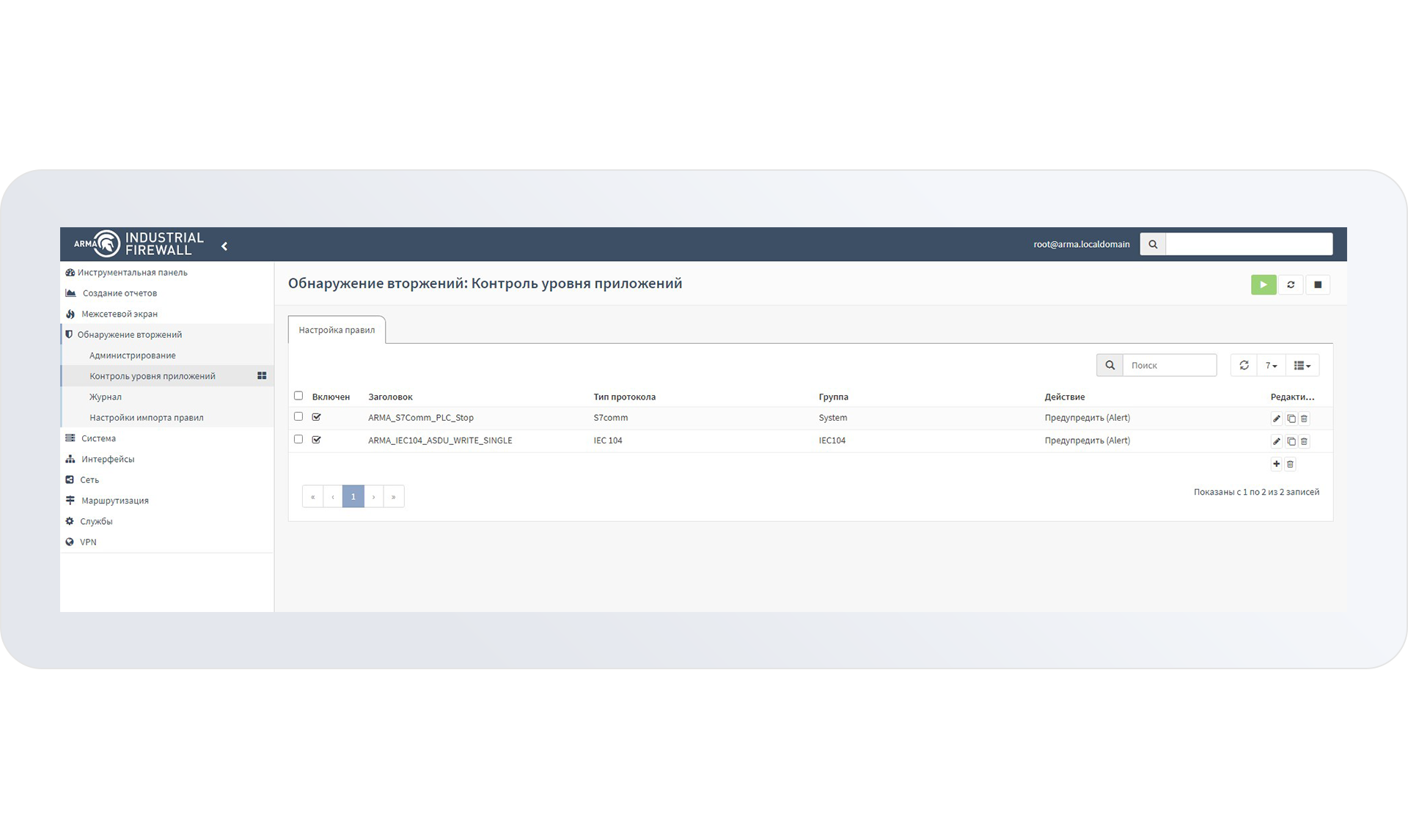This screenshot has width=1408, height=840.
Task: Open the Настройка правил tab
Action: pos(337,330)
